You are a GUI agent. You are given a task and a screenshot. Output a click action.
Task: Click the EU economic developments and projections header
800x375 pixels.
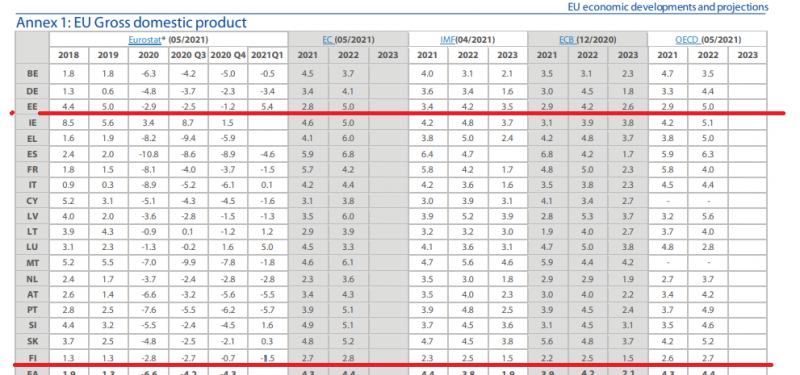coord(667,7)
